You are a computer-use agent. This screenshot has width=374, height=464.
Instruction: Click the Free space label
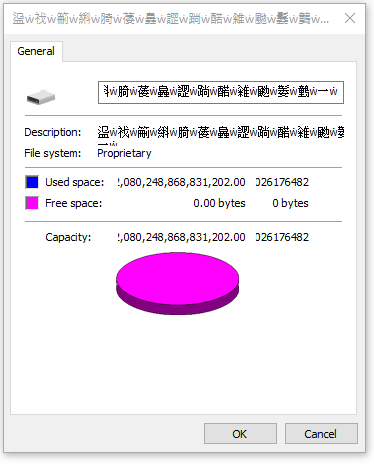[74, 203]
